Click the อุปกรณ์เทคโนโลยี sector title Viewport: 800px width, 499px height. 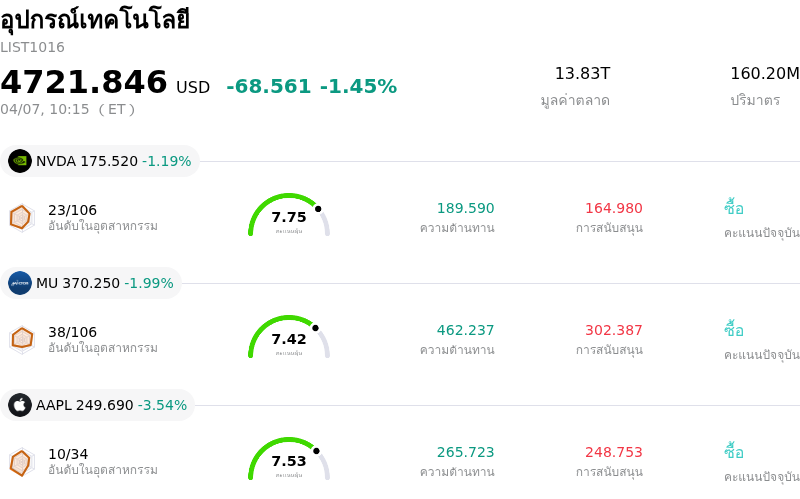pos(95,20)
